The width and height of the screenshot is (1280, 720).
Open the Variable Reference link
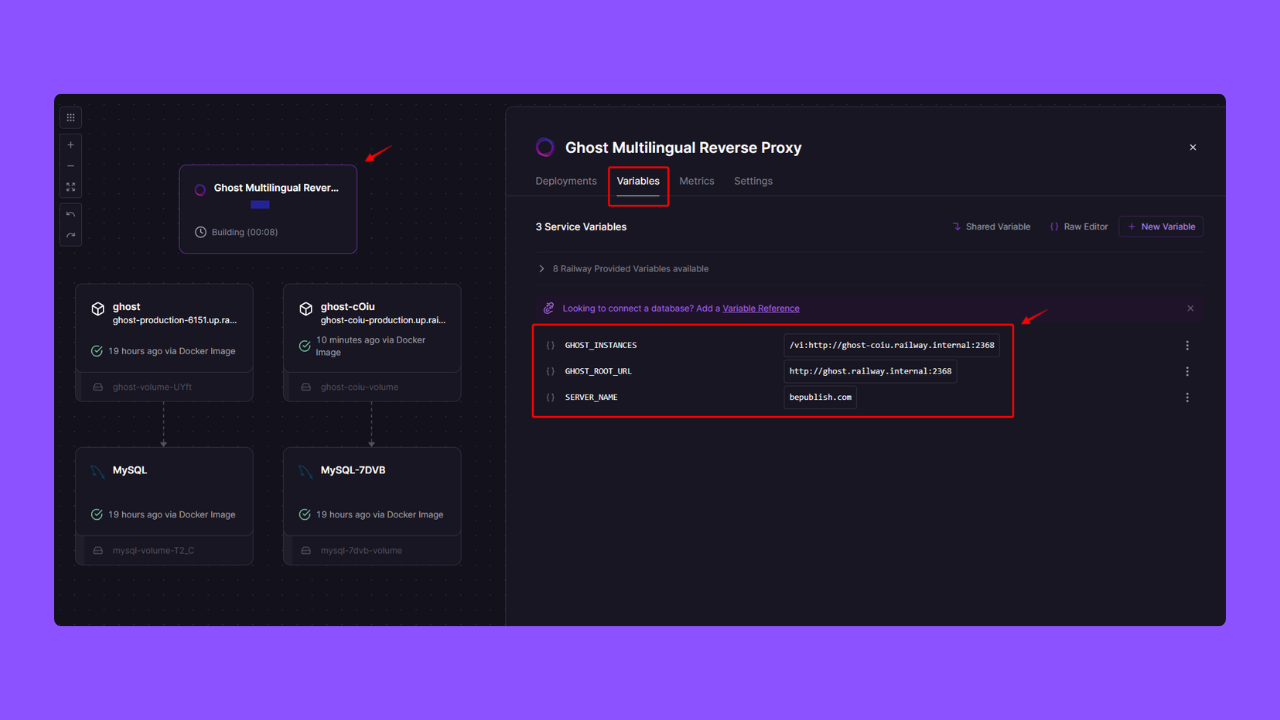[x=762, y=308]
